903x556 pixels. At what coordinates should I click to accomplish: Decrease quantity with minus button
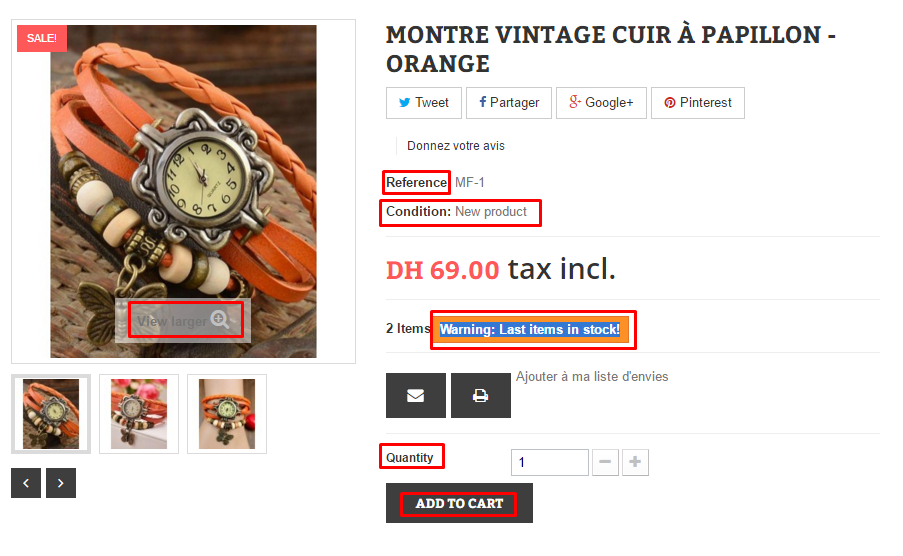pos(605,462)
